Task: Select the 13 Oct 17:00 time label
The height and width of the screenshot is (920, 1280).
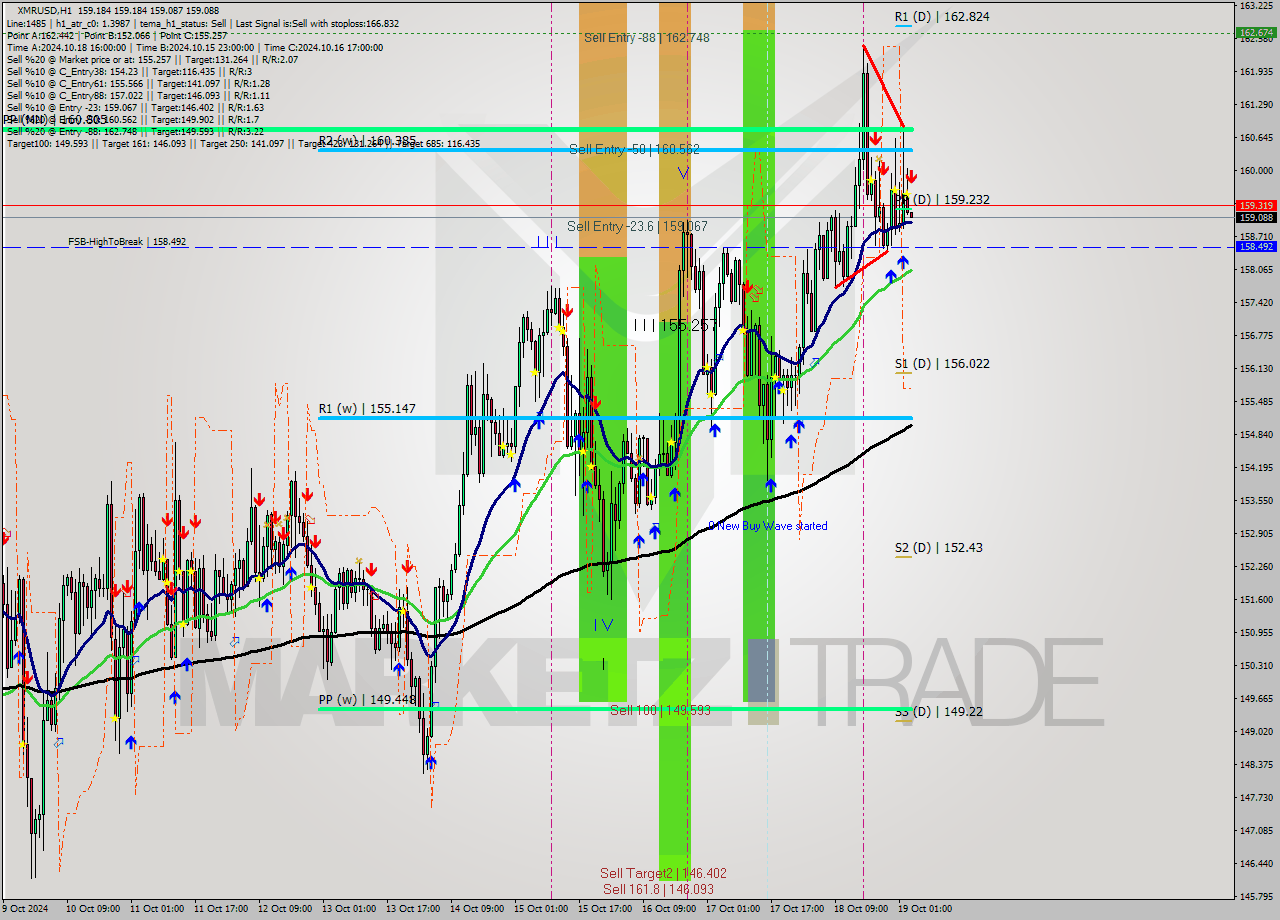Action: pos(412,909)
